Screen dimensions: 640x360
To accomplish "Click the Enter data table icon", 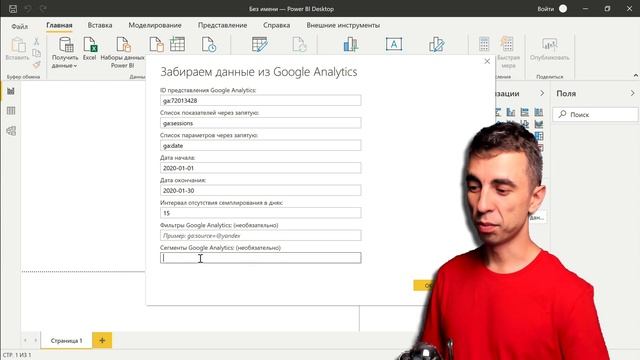I will tap(178, 44).
